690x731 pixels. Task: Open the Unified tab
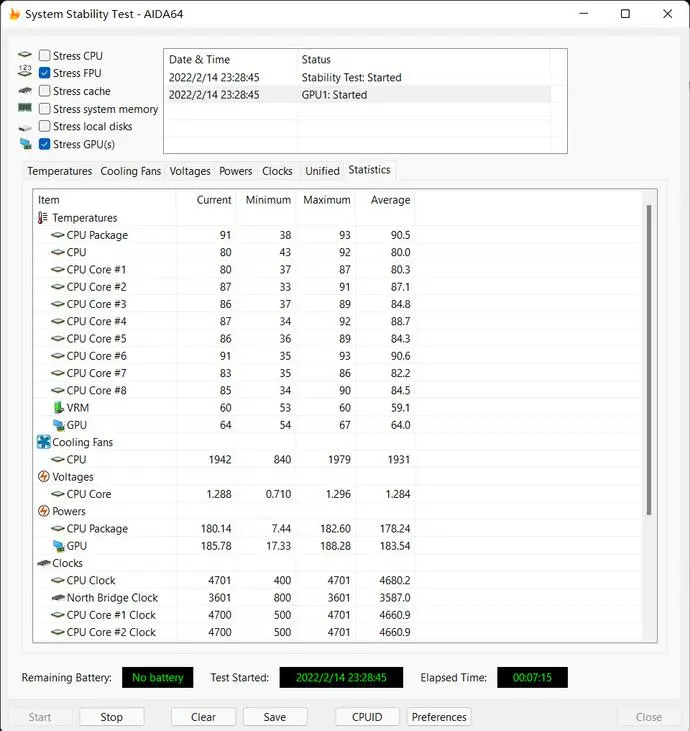click(322, 171)
